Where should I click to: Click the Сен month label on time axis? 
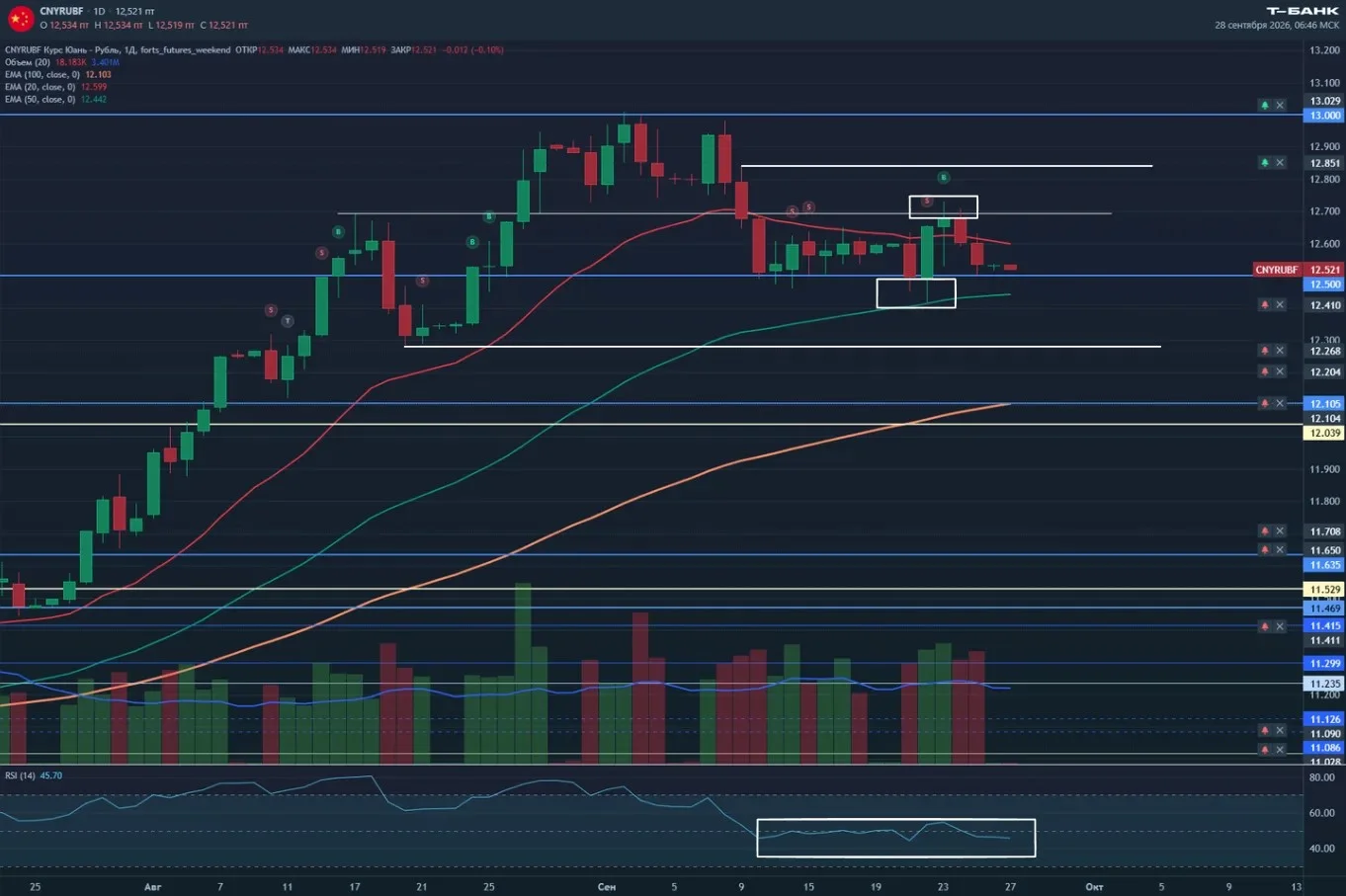[x=607, y=887]
